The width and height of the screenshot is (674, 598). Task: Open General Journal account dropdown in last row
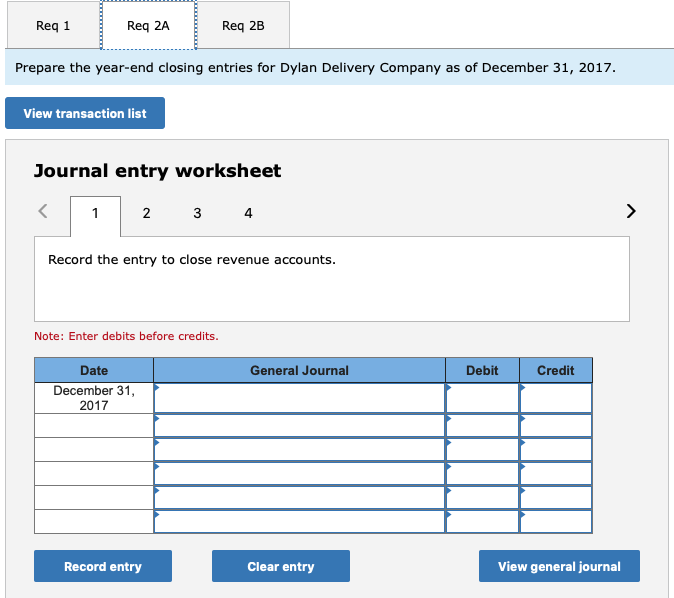[299, 521]
